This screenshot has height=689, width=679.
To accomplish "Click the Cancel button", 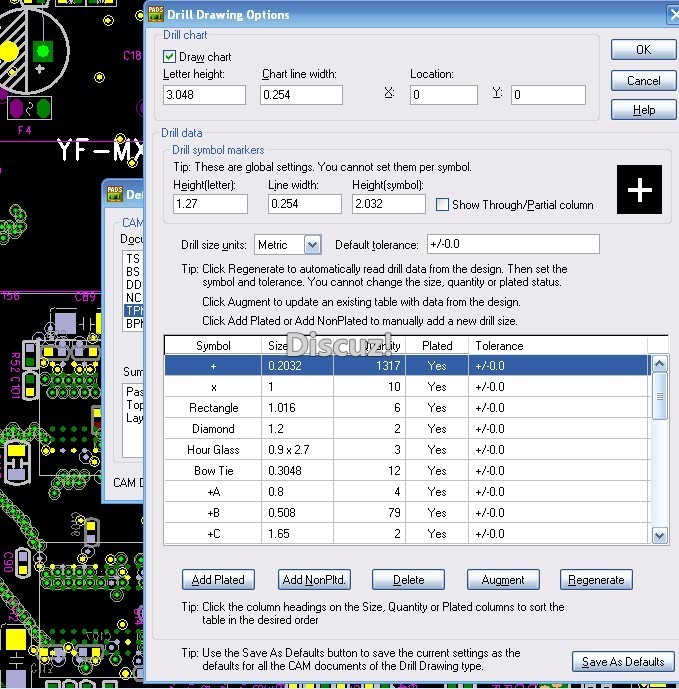I will pos(643,81).
